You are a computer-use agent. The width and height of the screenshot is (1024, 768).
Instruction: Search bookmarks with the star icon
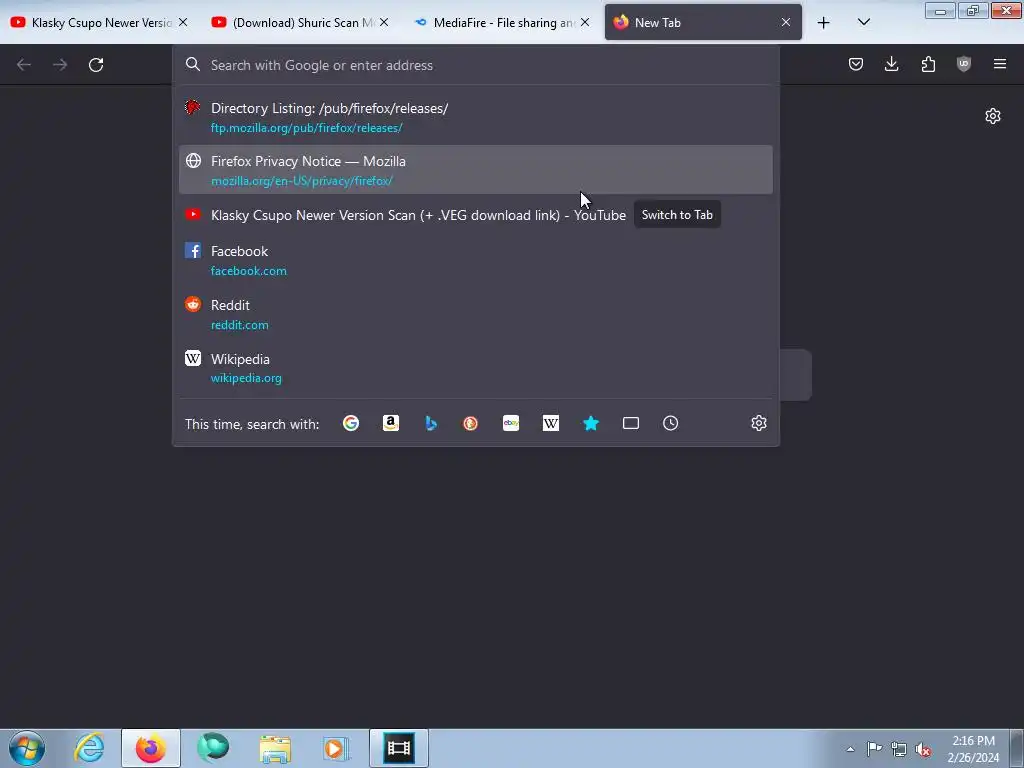click(591, 423)
